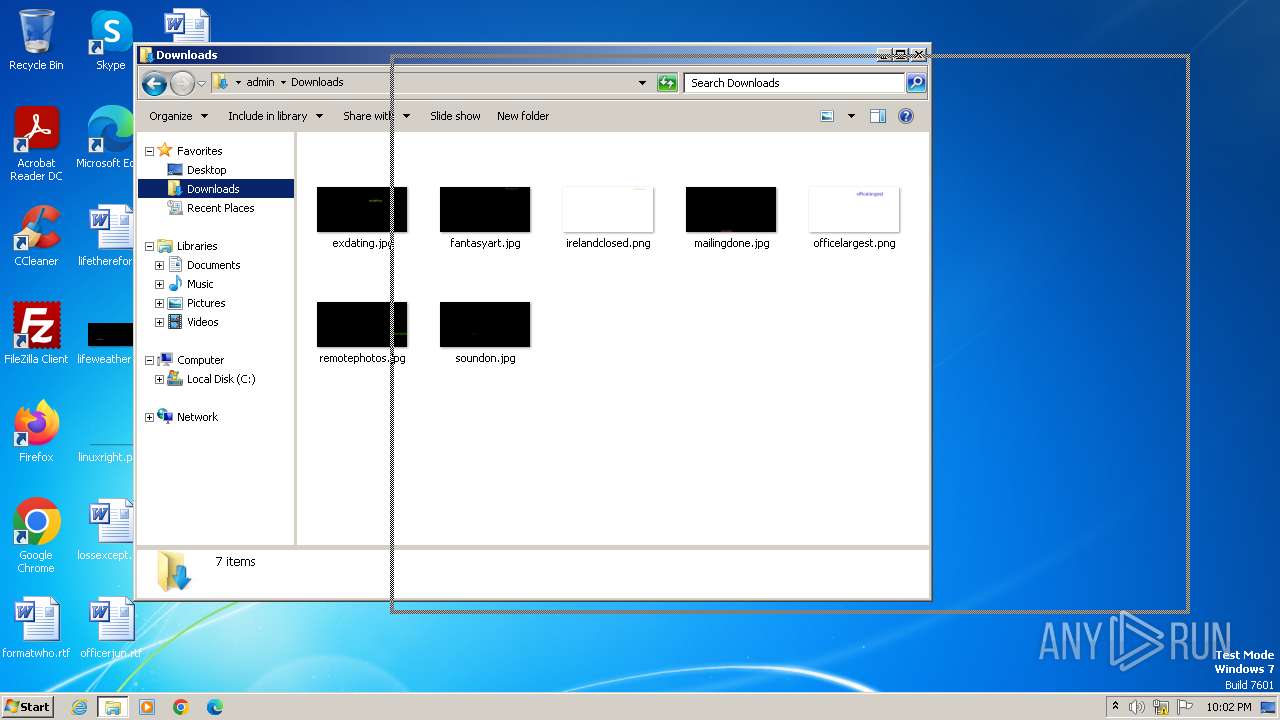
Task: Select the officelargest.png thumbnail
Action: [x=854, y=210]
